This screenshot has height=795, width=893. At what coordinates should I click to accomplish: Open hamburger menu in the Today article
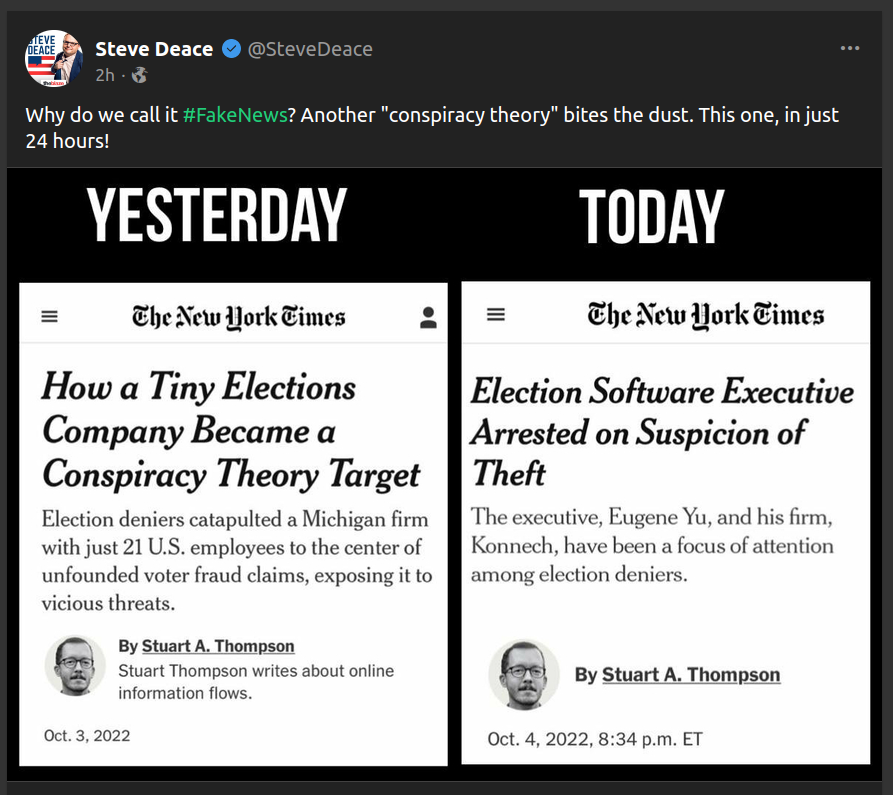click(495, 314)
